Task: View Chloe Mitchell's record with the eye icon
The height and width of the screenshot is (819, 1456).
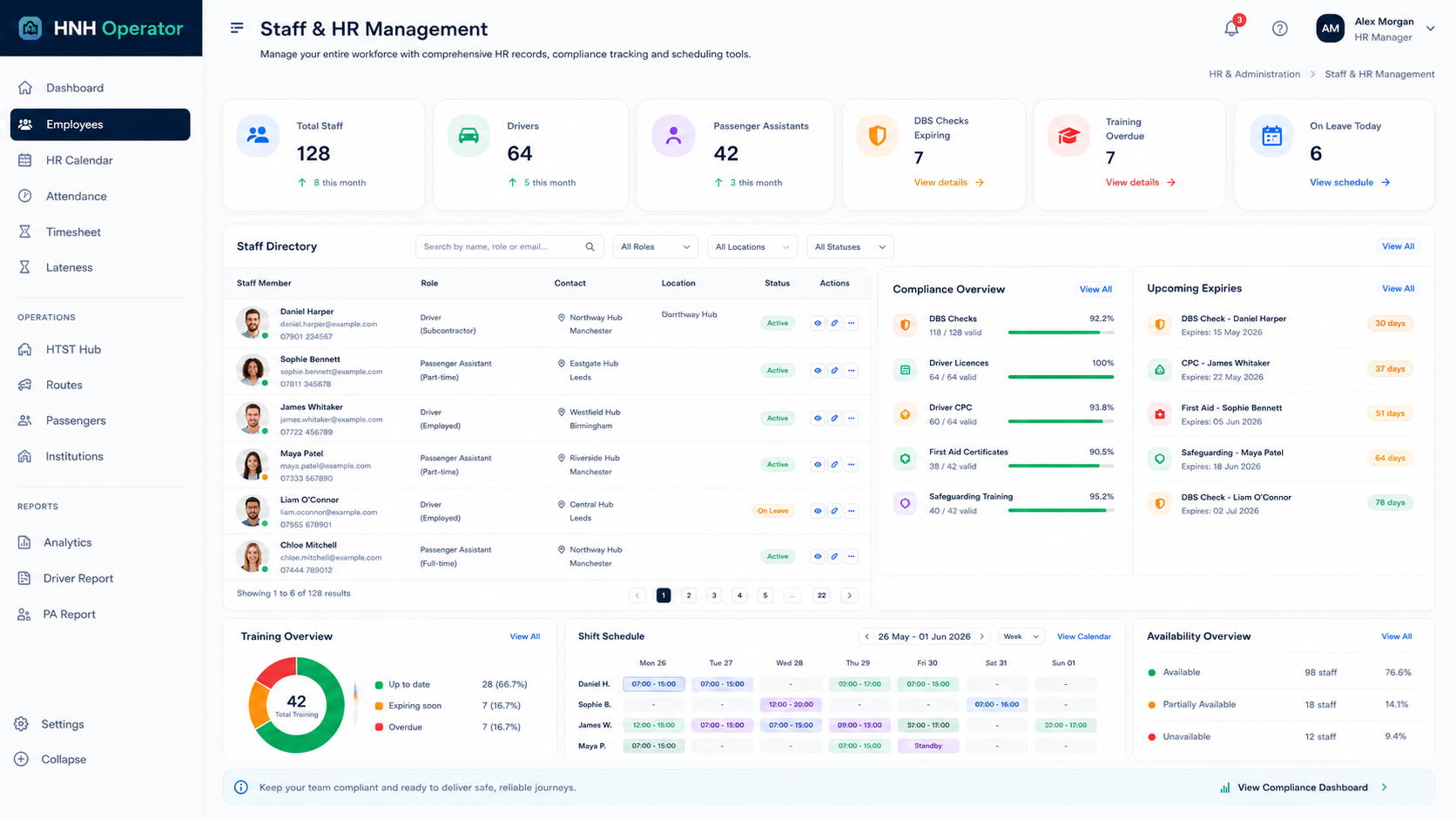Action: (818, 556)
